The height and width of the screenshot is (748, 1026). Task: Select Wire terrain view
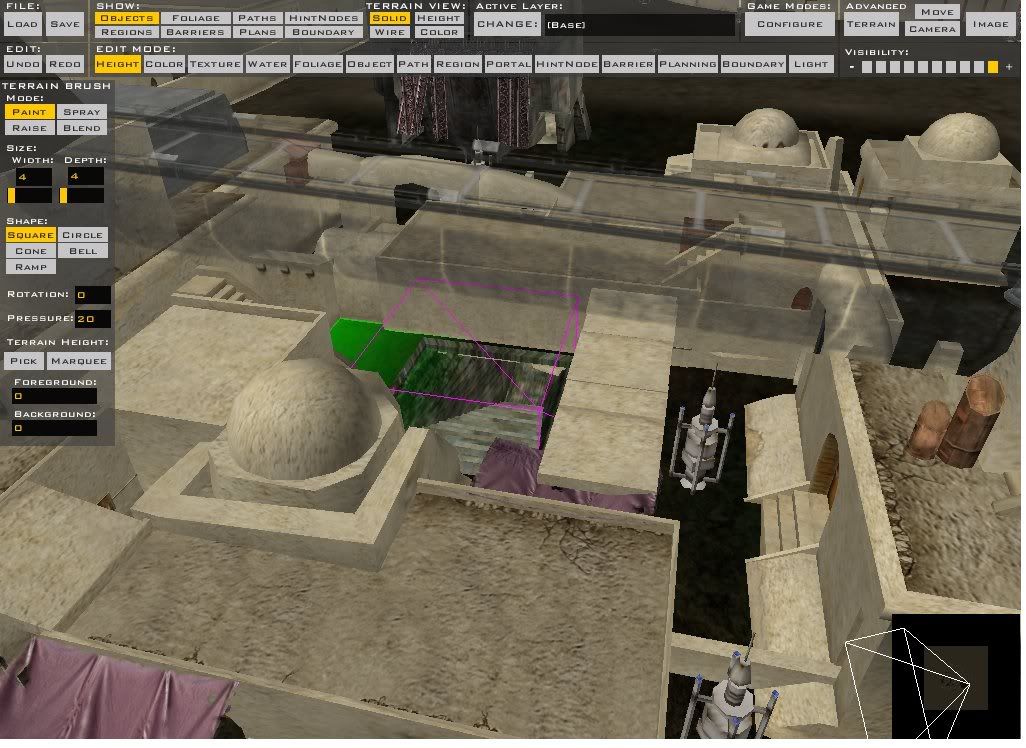click(x=389, y=32)
